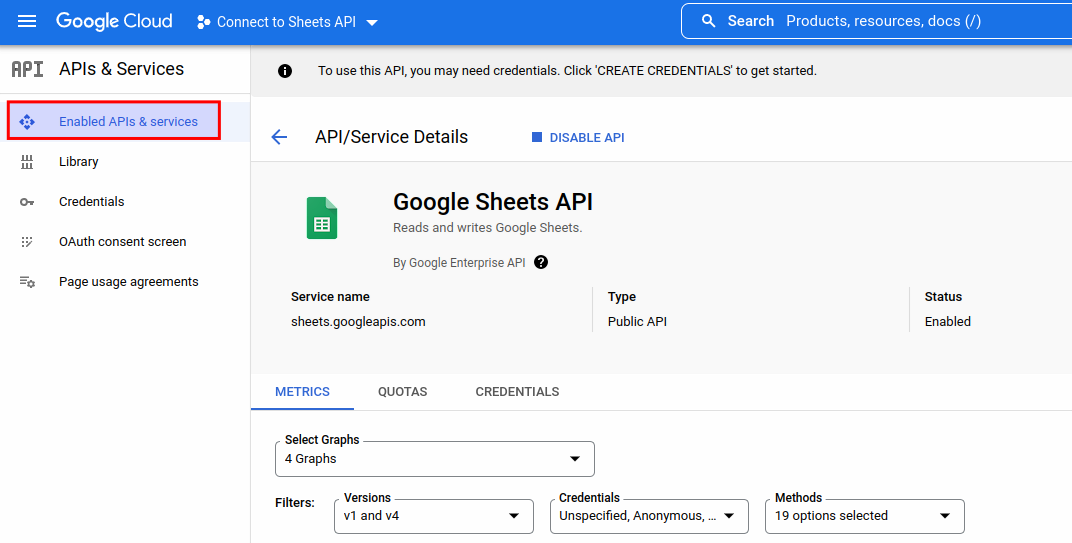Open the Connect to Sheets API project picker

click(x=287, y=22)
